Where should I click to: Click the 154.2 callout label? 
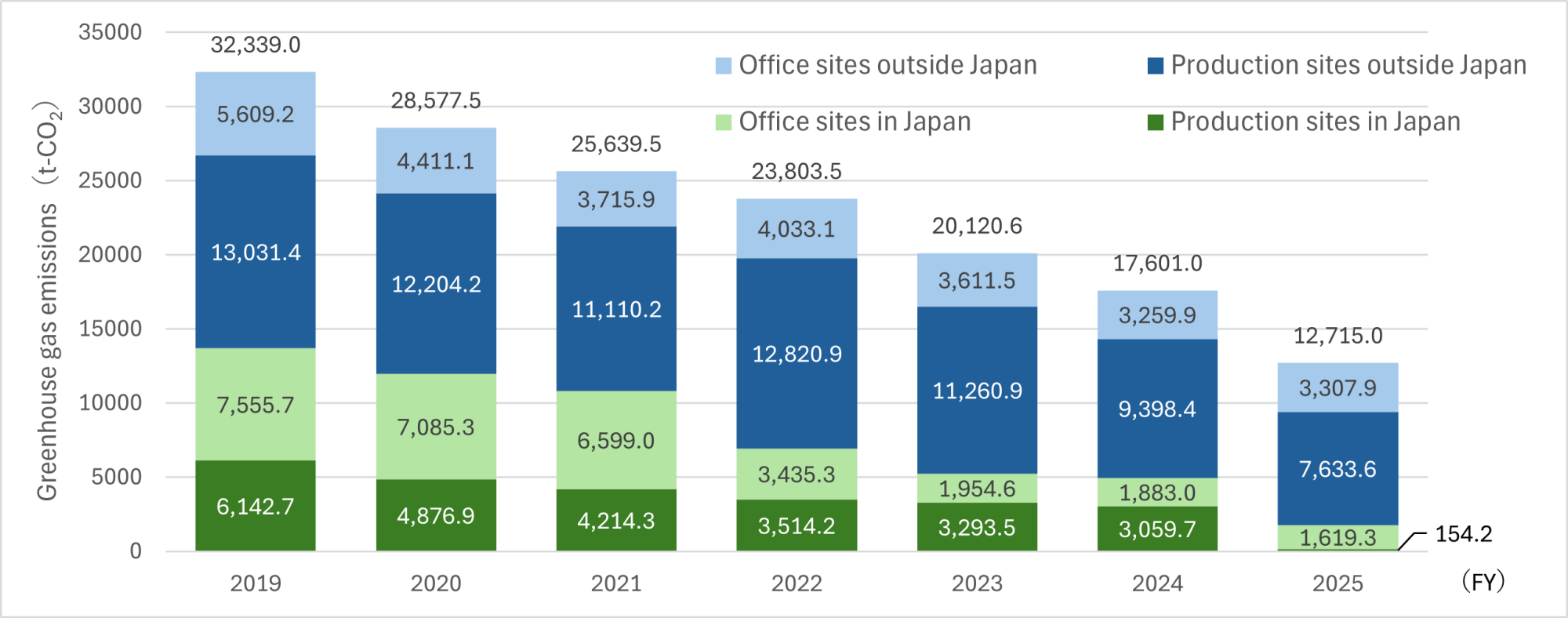coord(1463,534)
